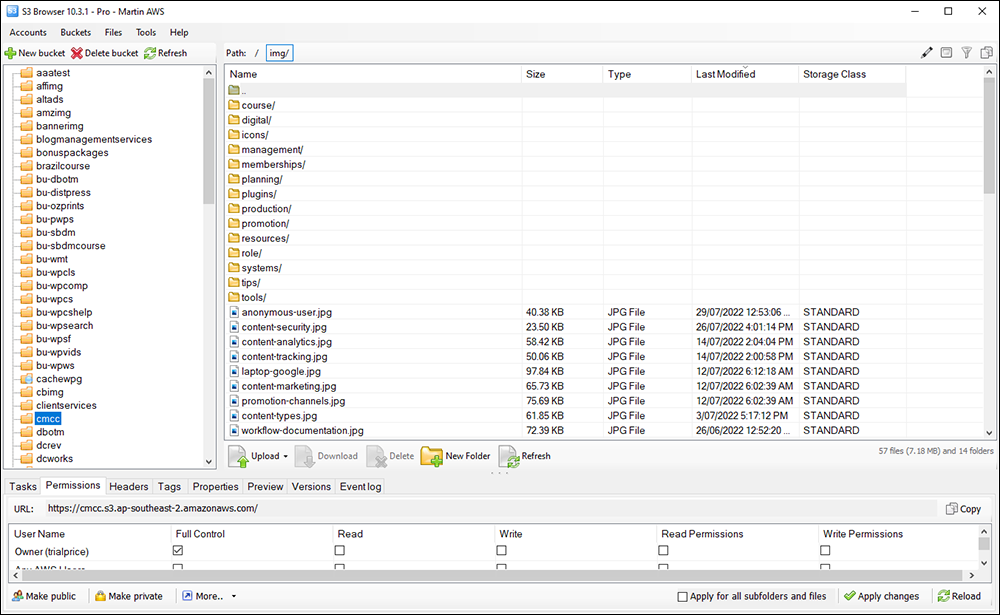Select the file content-security.jpg

pos(284,327)
